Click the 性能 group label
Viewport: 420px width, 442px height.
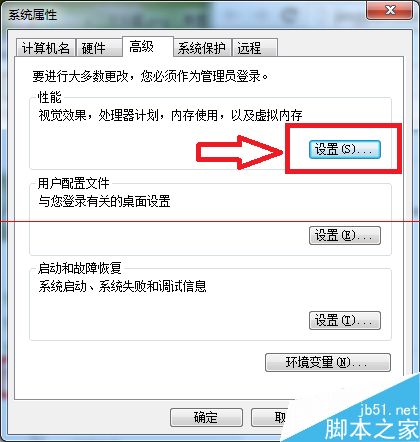[50, 97]
